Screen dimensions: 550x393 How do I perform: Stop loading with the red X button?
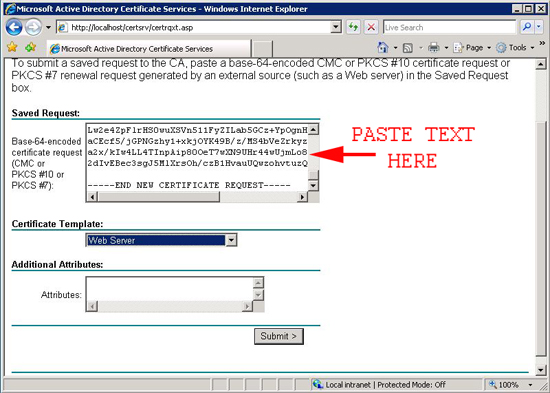pos(371,27)
